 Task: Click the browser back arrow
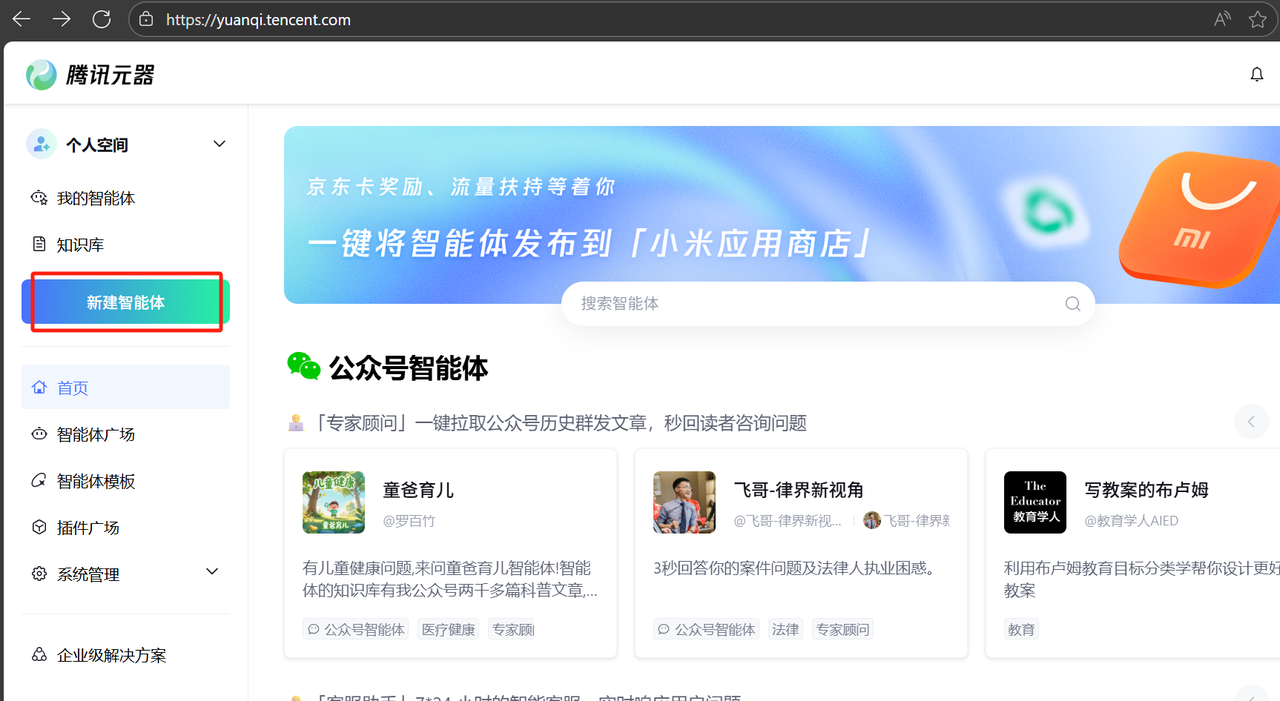pyautogui.click(x=21, y=19)
